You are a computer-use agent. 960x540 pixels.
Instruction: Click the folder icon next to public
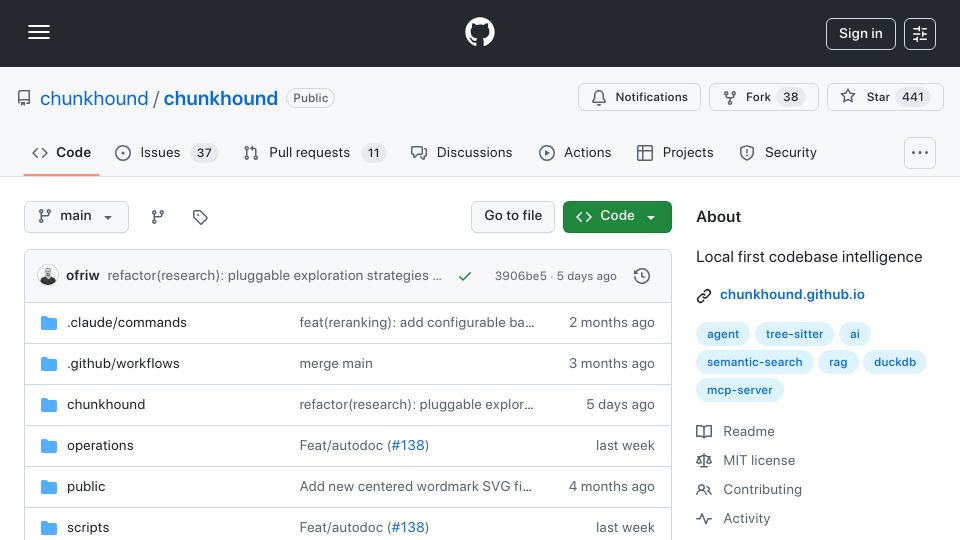pos(49,487)
